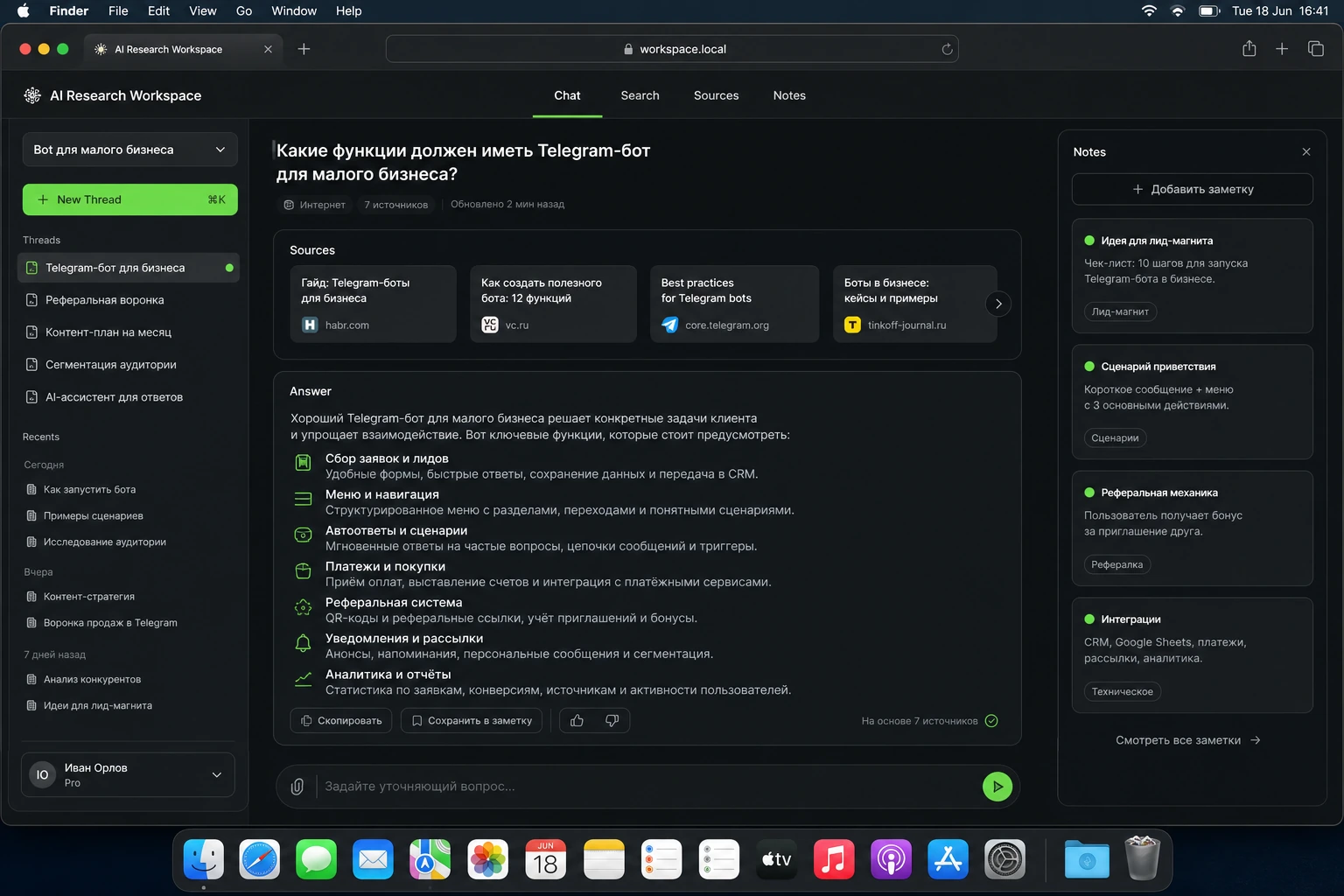
Task: Close the AI Research Workspace tab
Action: (x=268, y=49)
